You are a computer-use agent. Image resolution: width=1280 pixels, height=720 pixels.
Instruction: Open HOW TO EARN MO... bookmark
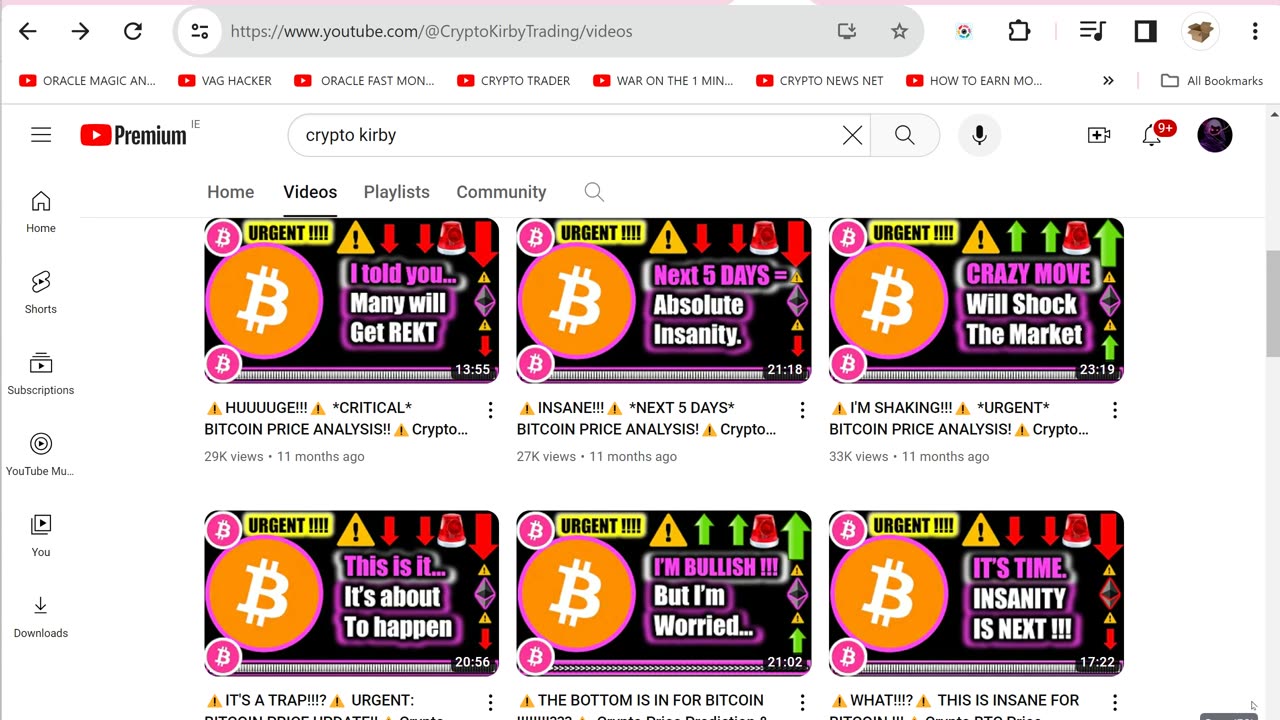tap(974, 81)
